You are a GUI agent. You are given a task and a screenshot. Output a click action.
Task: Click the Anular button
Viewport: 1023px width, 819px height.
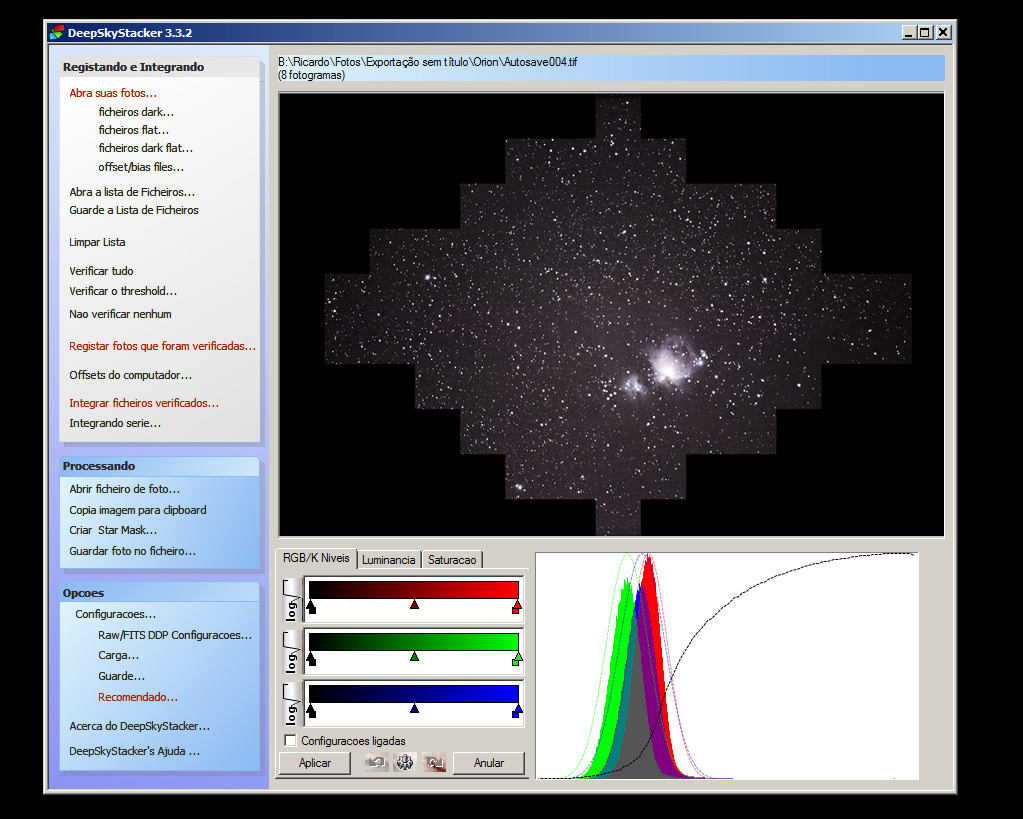489,763
